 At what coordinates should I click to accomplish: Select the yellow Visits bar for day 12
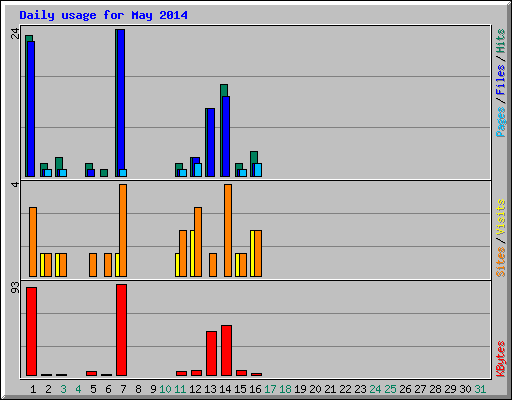(192, 253)
